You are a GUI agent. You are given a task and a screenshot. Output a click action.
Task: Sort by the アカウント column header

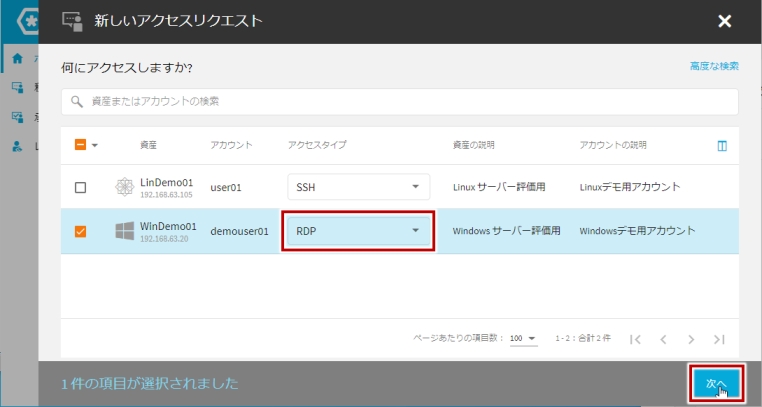231,145
